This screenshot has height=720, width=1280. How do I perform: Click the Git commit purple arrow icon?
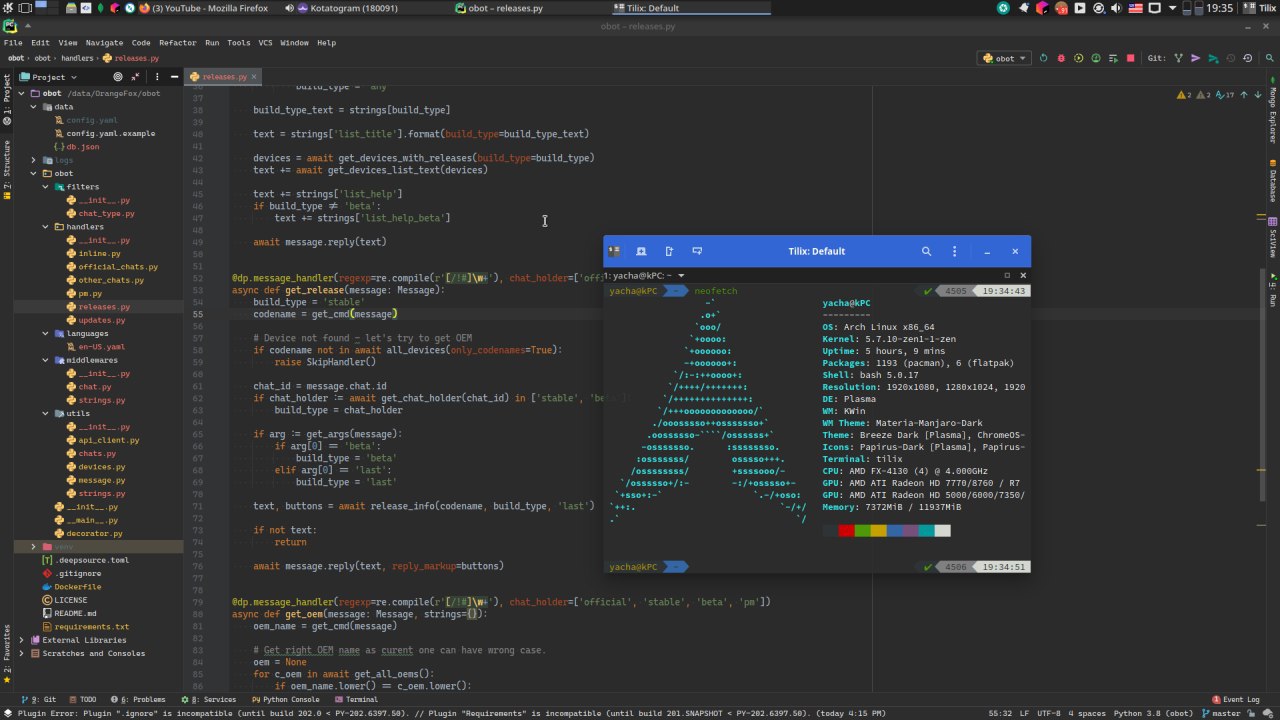[x=1195, y=58]
